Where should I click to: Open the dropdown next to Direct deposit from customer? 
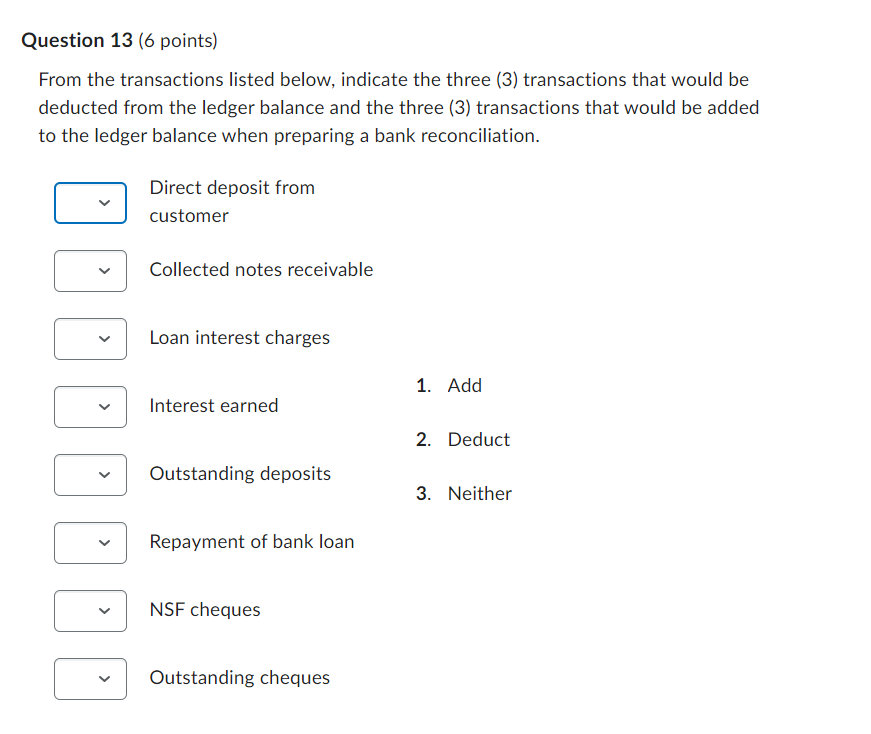pyautogui.click(x=90, y=203)
